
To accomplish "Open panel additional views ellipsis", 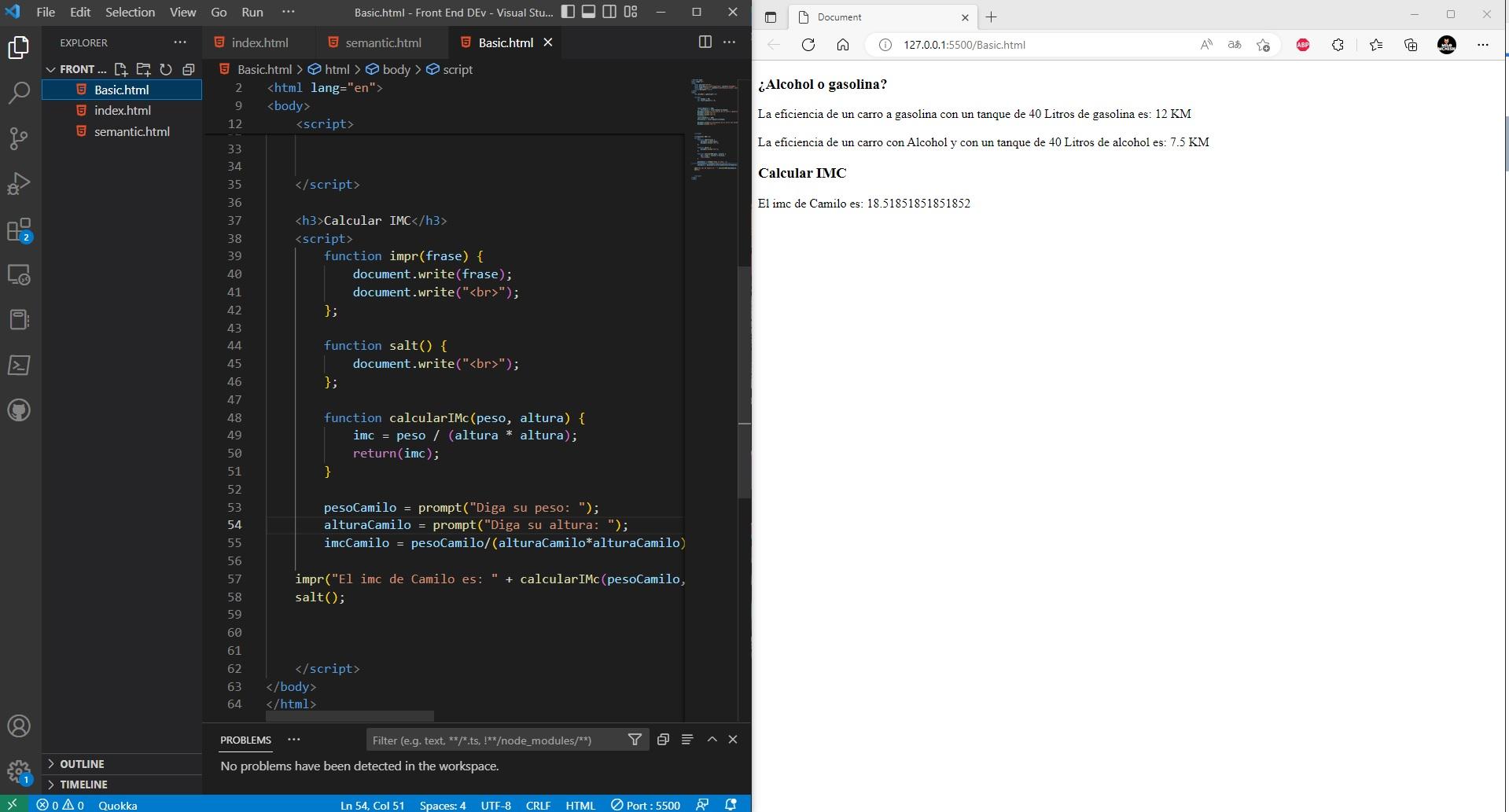I will [x=294, y=740].
